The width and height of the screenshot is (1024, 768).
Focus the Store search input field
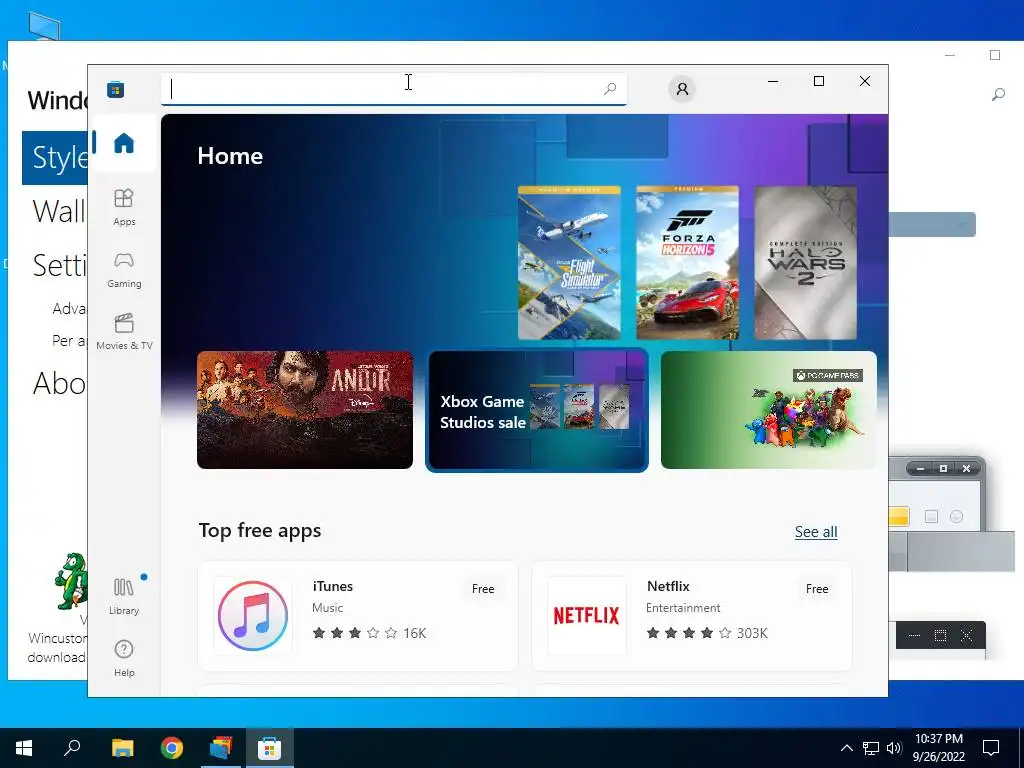click(x=394, y=89)
